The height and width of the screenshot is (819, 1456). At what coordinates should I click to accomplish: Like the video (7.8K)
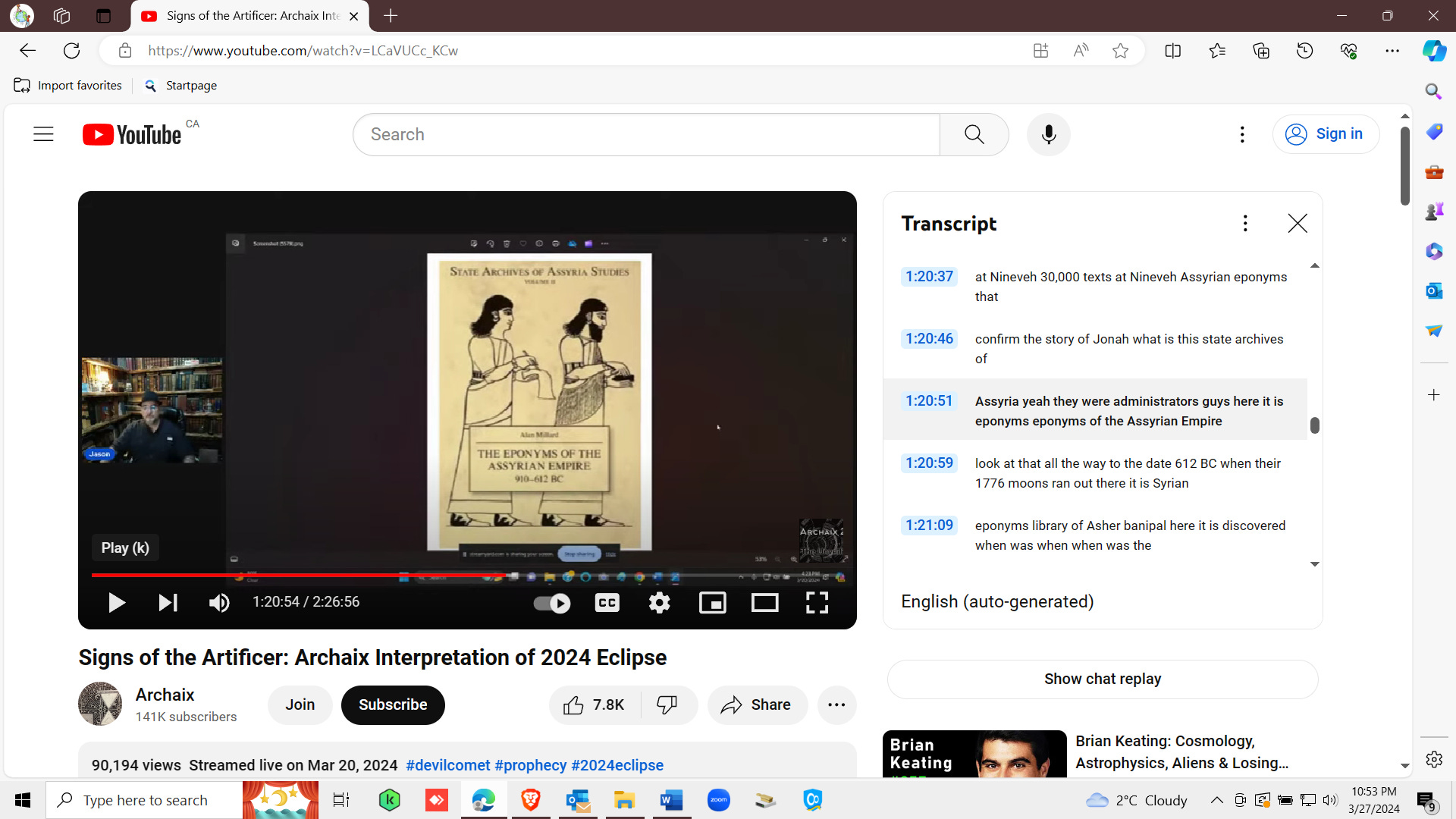pyautogui.click(x=594, y=704)
